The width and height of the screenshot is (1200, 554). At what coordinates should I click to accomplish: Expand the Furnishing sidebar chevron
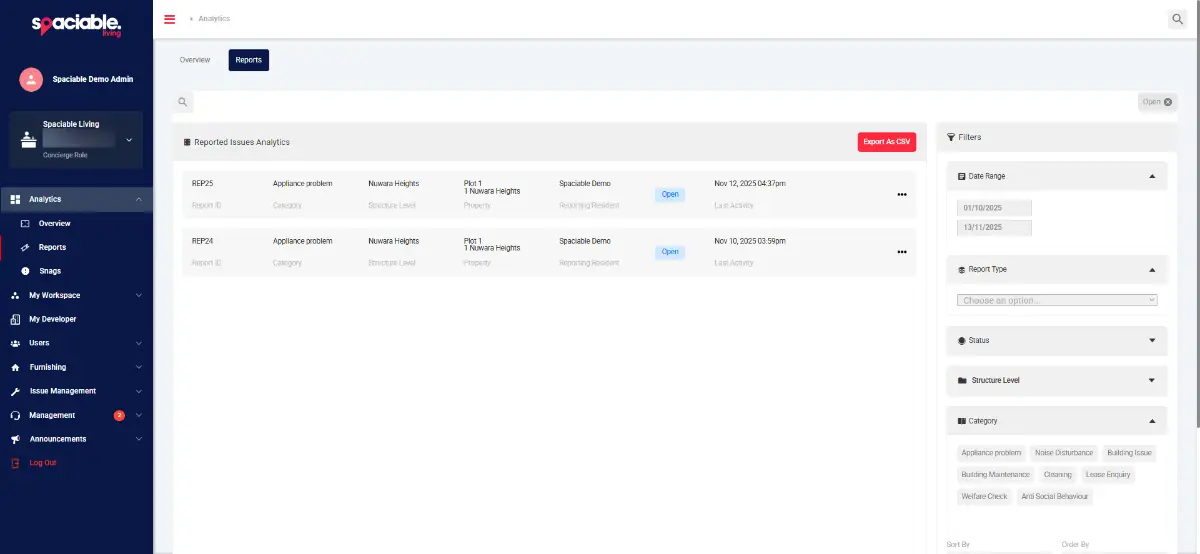(x=138, y=368)
